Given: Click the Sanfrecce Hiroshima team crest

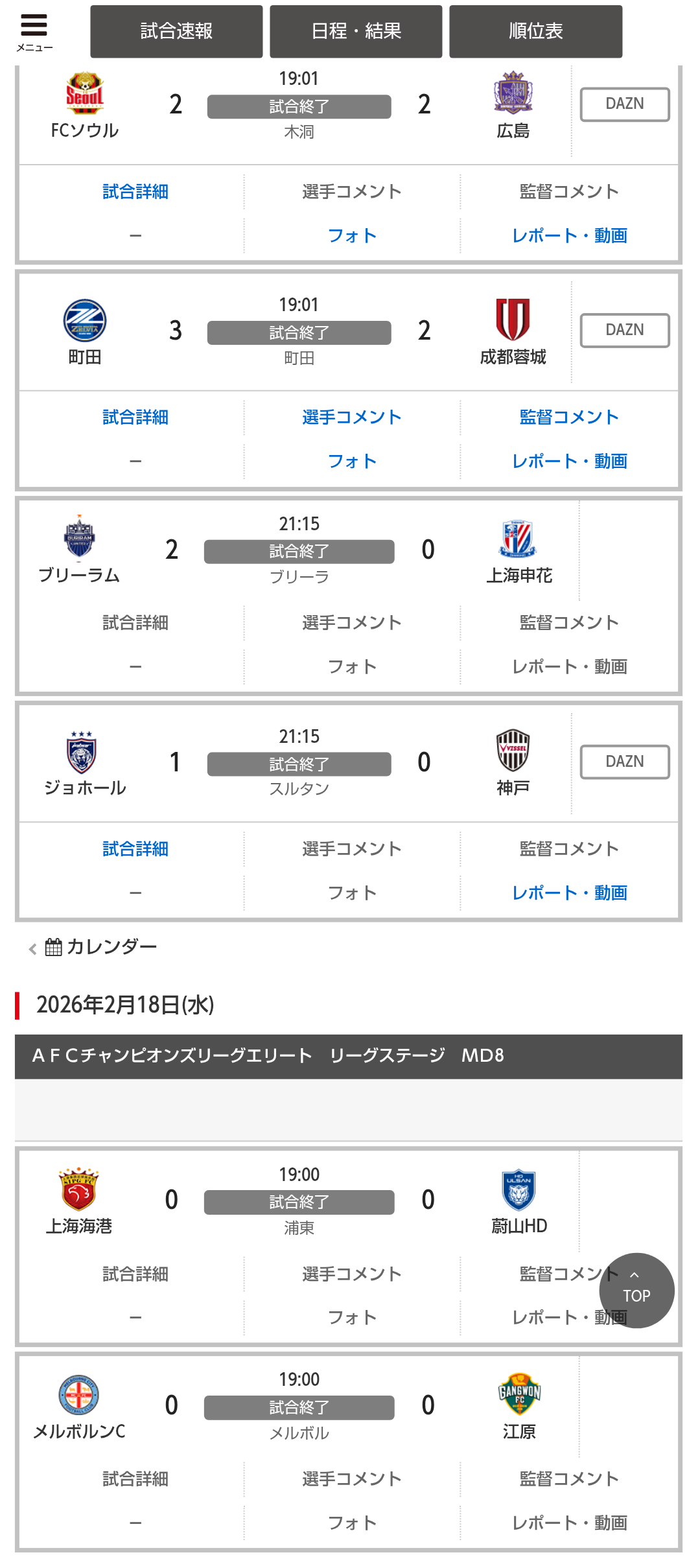Looking at the screenshot, I should tap(513, 93).
